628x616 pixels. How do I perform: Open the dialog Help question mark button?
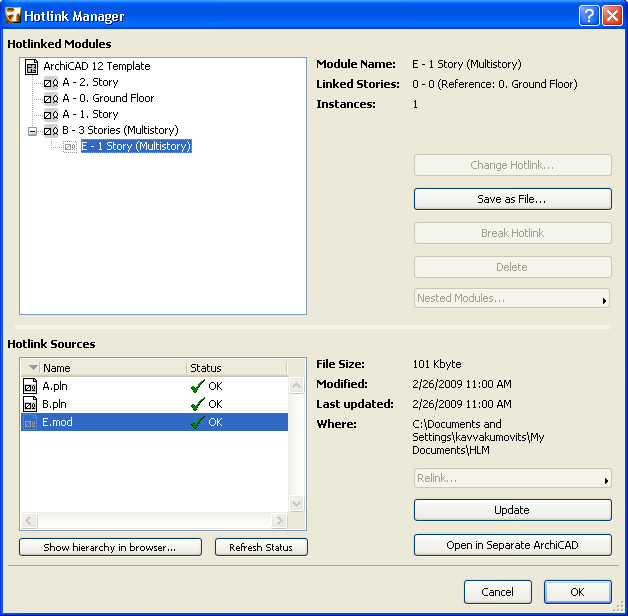pos(589,16)
